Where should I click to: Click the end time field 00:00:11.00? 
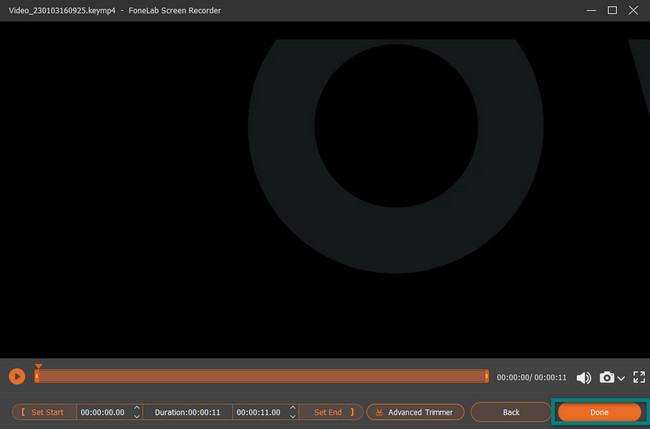pos(258,412)
